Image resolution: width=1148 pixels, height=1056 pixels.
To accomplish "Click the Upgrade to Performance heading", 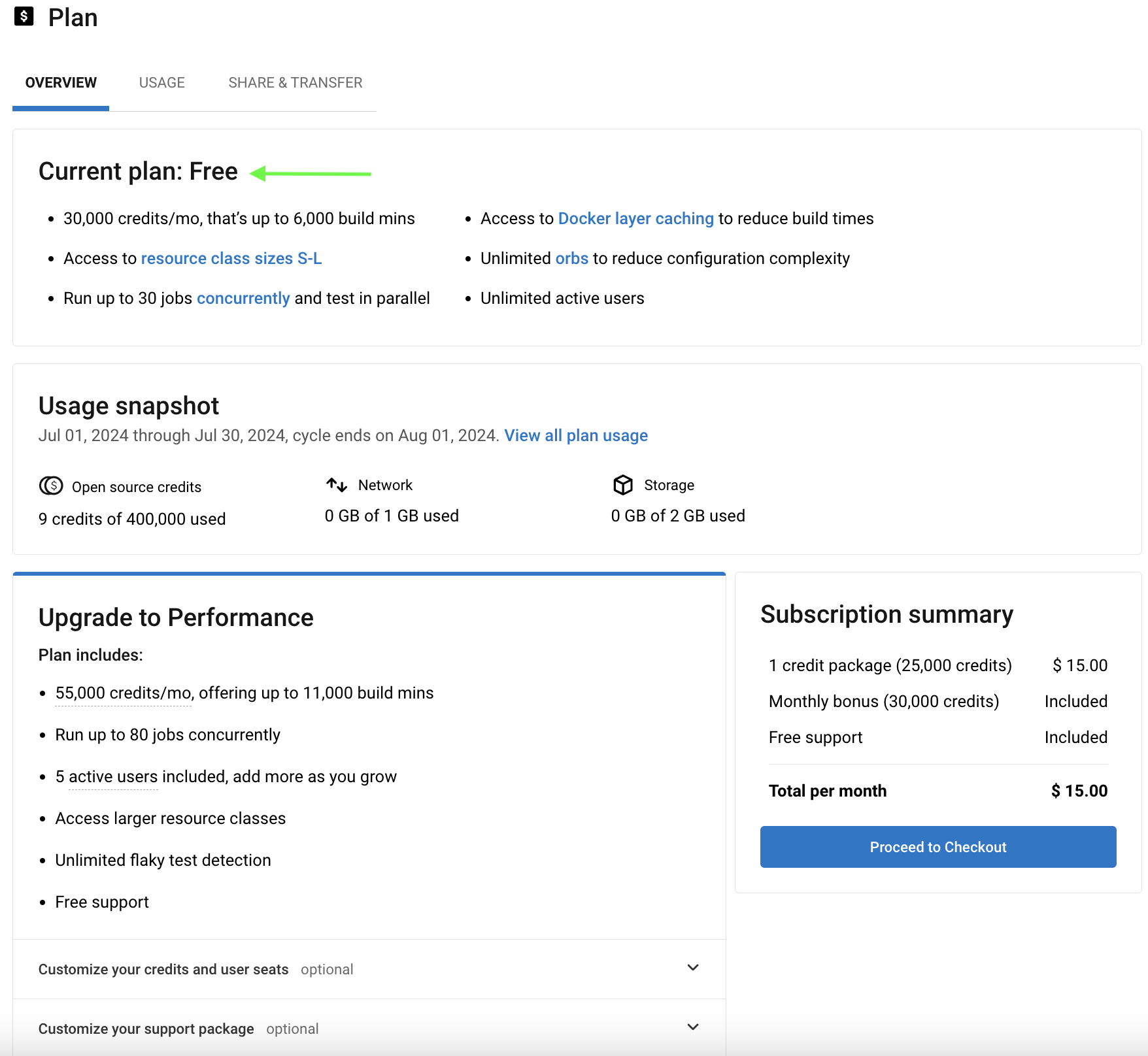I will (176, 618).
